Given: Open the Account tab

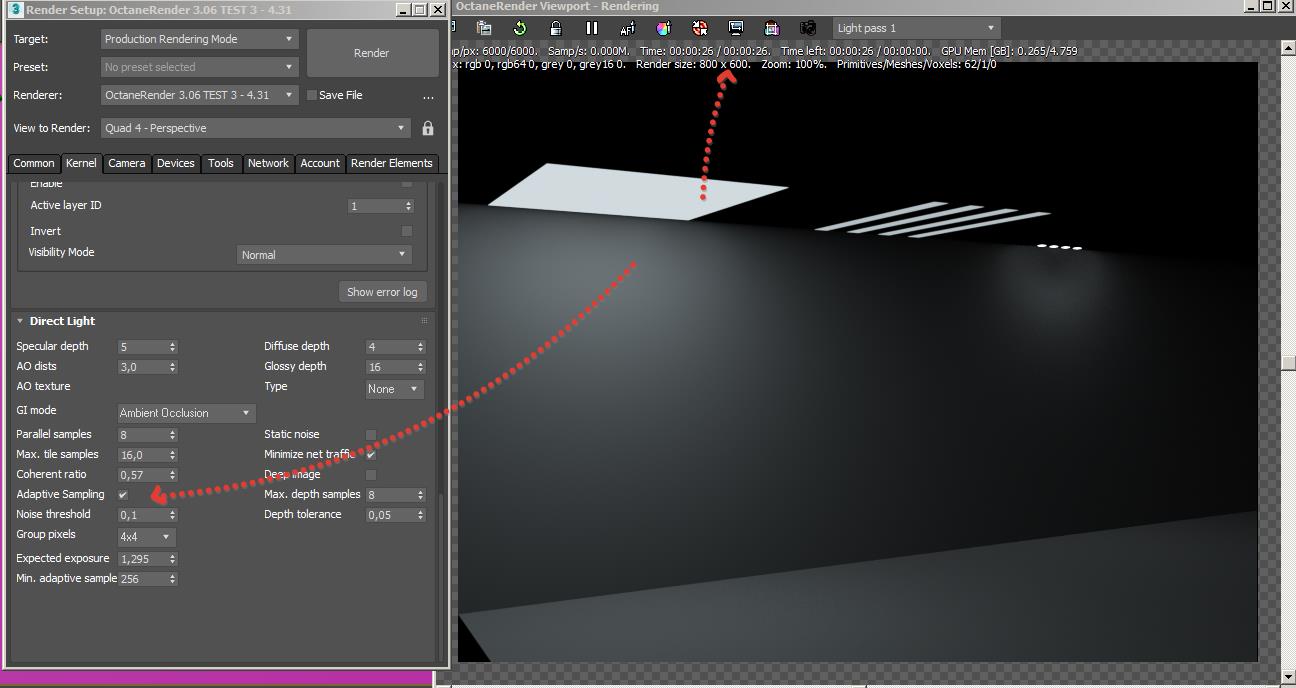Looking at the screenshot, I should coord(320,163).
